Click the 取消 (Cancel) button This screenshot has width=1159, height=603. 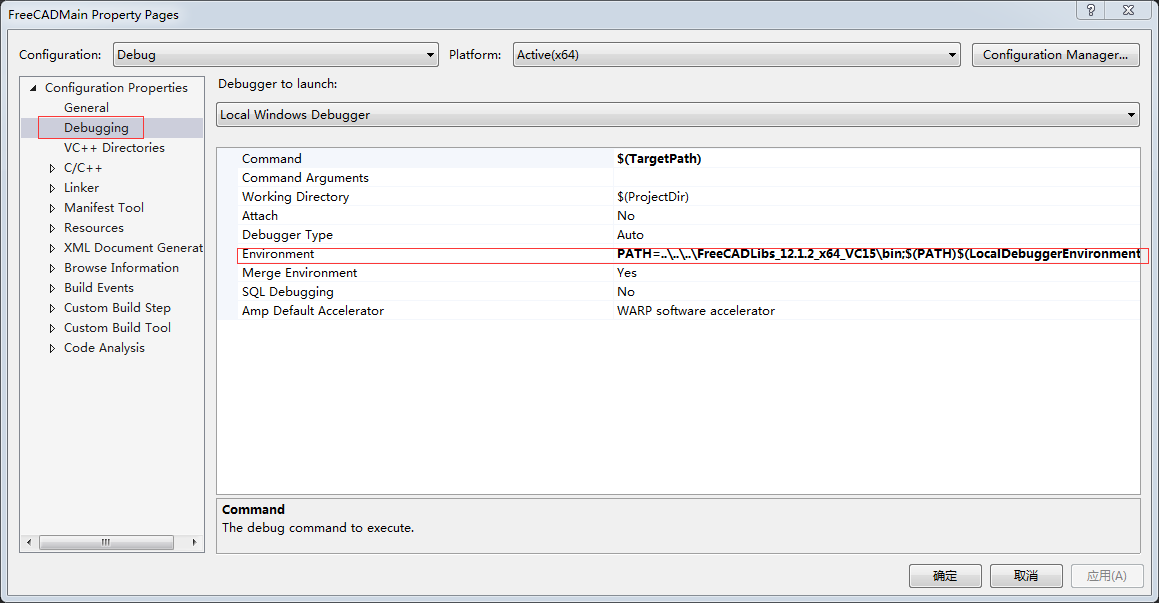pyautogui.click(x=1026, y=576)
